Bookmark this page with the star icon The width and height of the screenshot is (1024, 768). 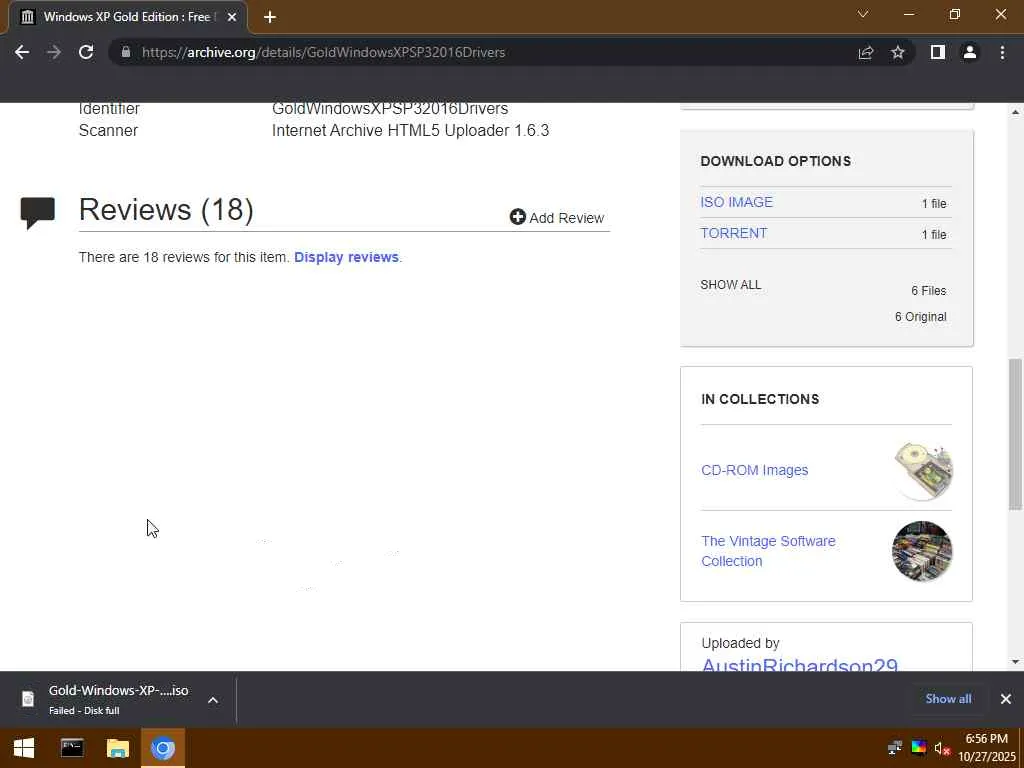tap(898, 52)
